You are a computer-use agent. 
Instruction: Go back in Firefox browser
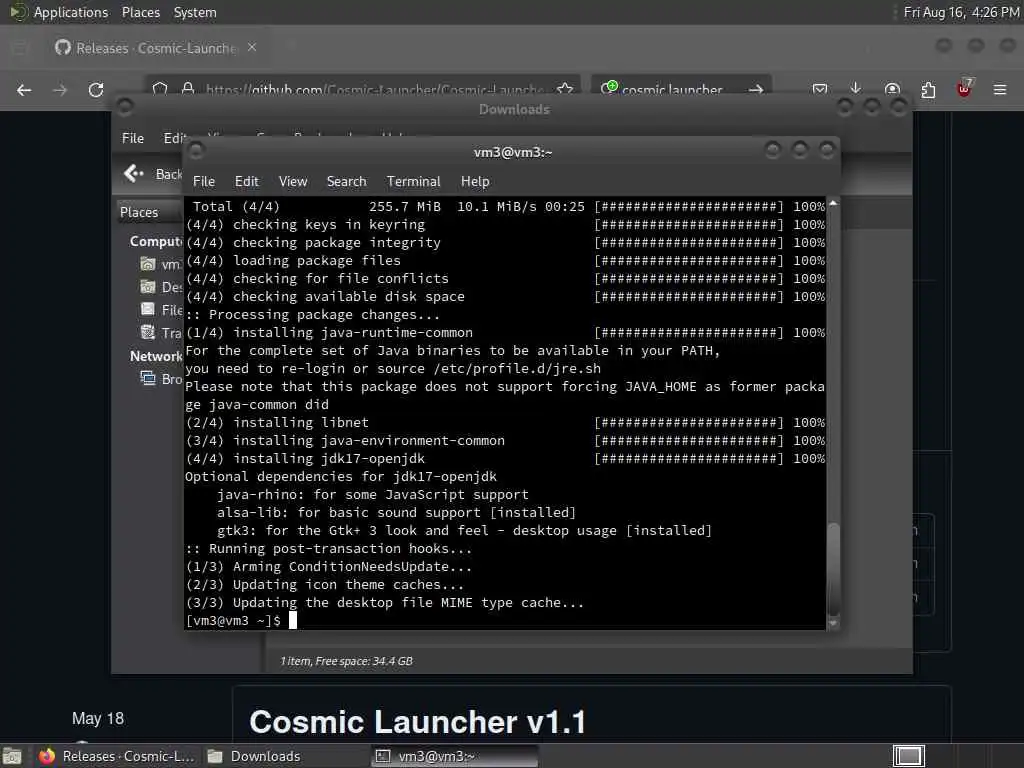coord(24,90)
